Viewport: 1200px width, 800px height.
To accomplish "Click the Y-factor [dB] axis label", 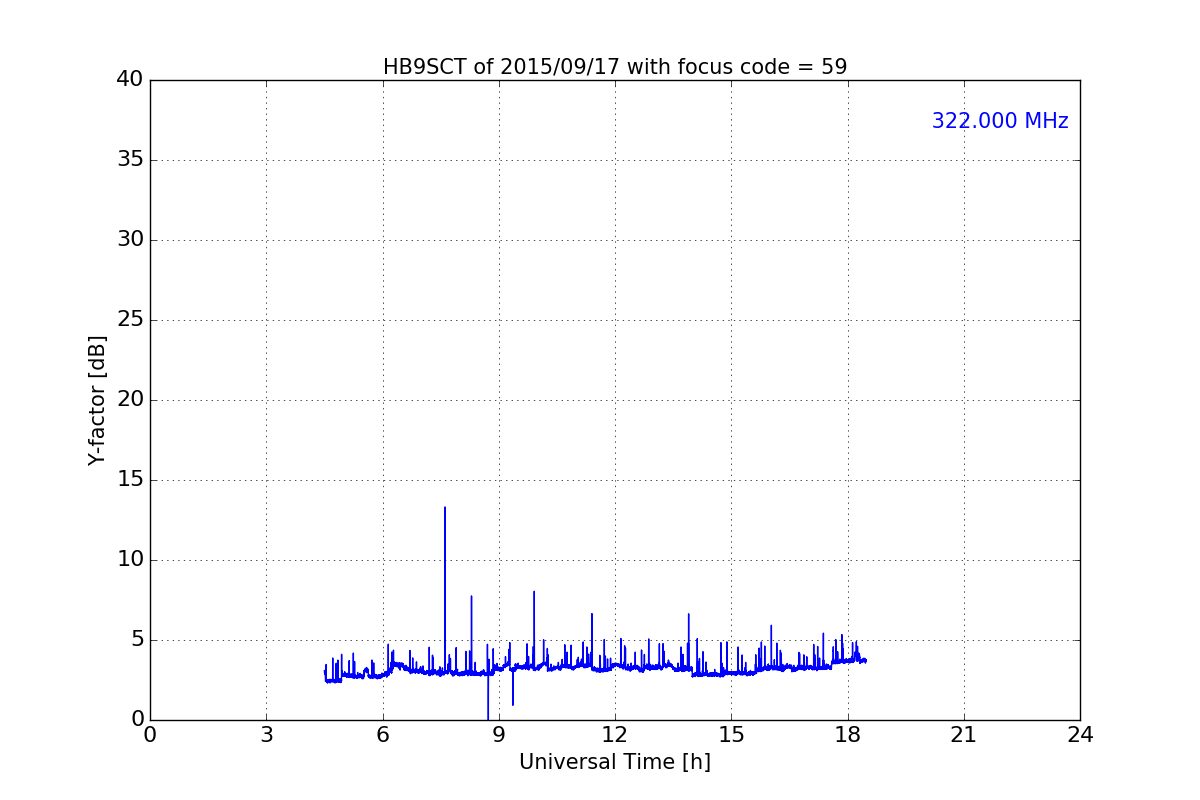I will 97,400.
